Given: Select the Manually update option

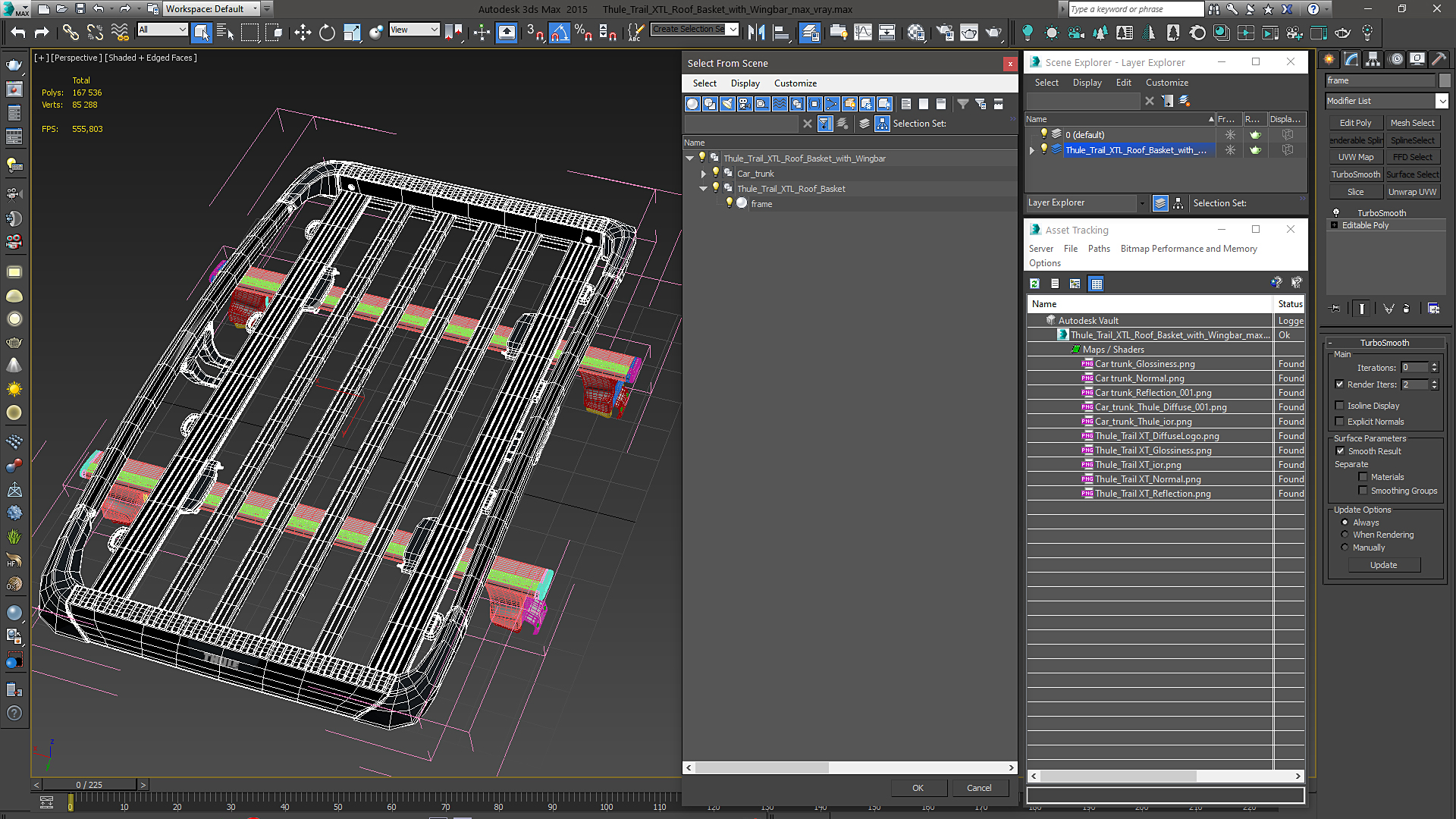Looking at the screenshot, I should [x=1345, y=548].
